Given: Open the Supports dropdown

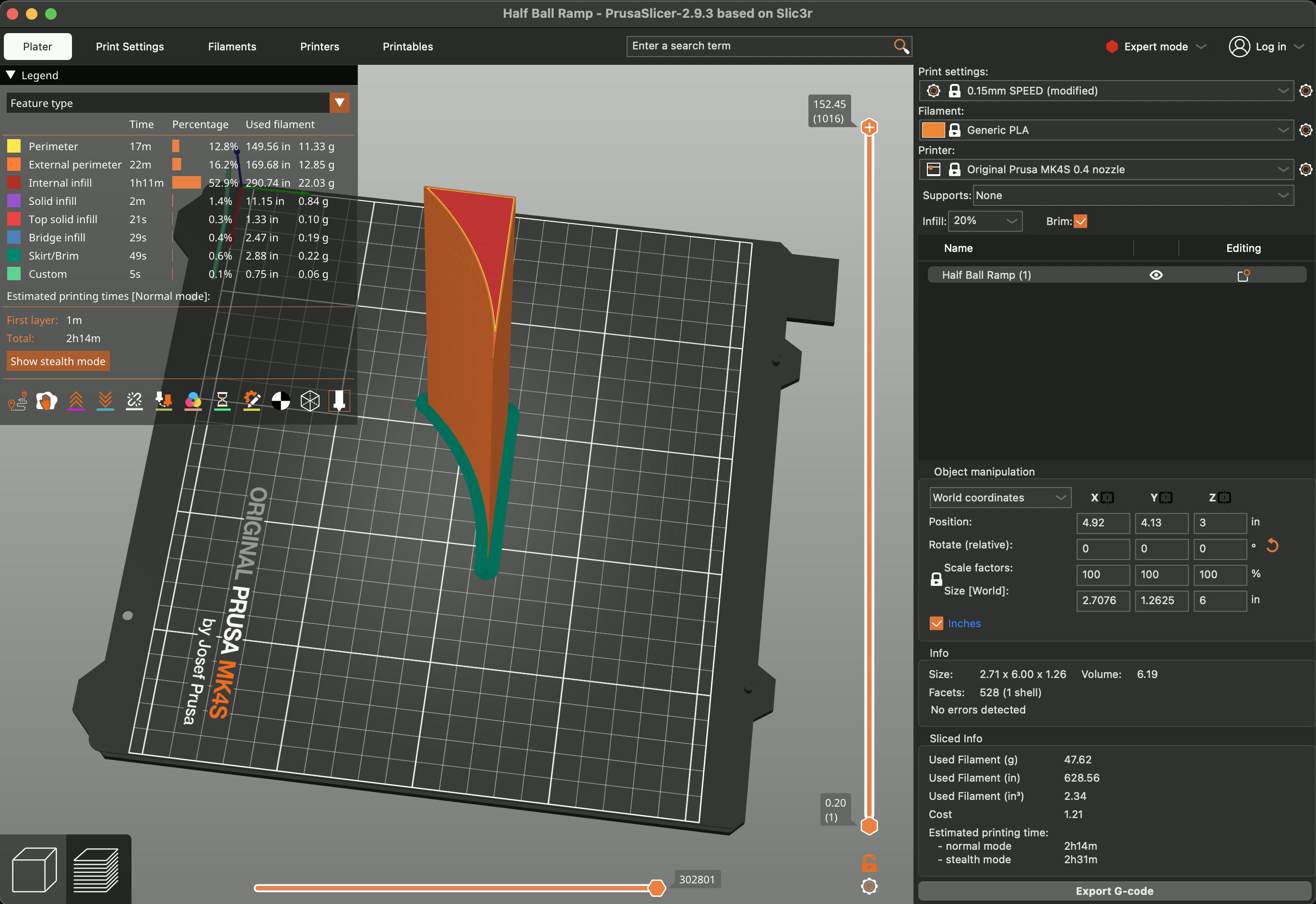Looking at the screenshot, I should click(x=1133, y=195).
